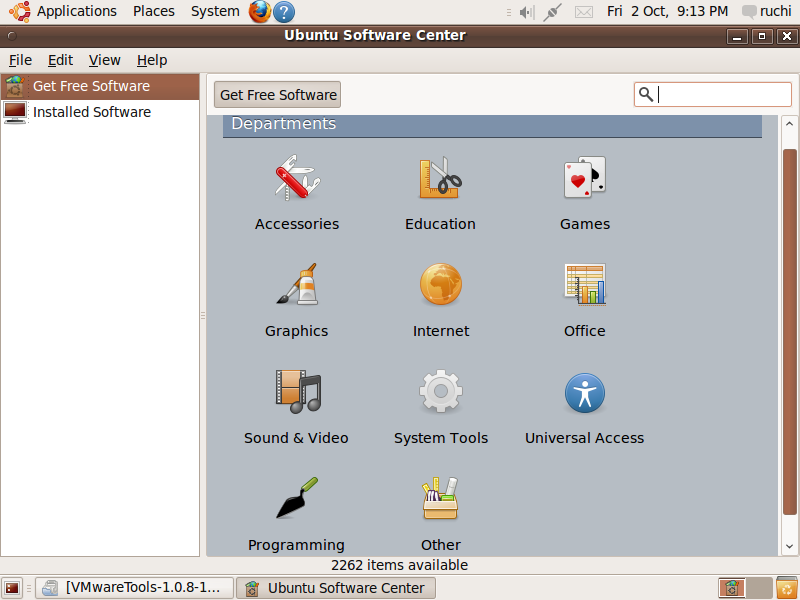800x600 pixels.
Task: Click the Get Free Software breadcrumb button
Action: click(x=278, y=95)
